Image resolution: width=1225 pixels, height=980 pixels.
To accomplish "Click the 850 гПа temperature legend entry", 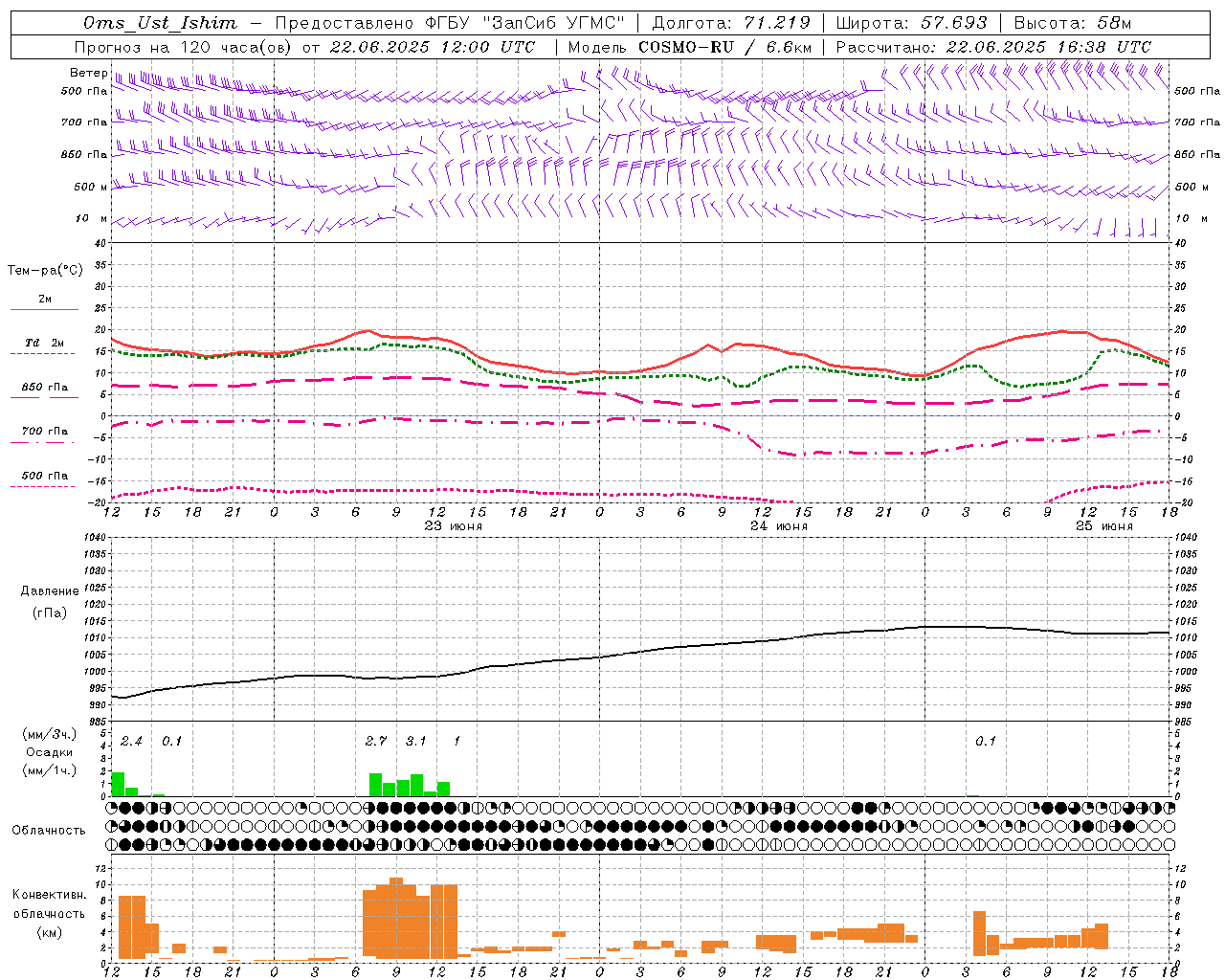I will pyautogui.click(x=44, y=388).
